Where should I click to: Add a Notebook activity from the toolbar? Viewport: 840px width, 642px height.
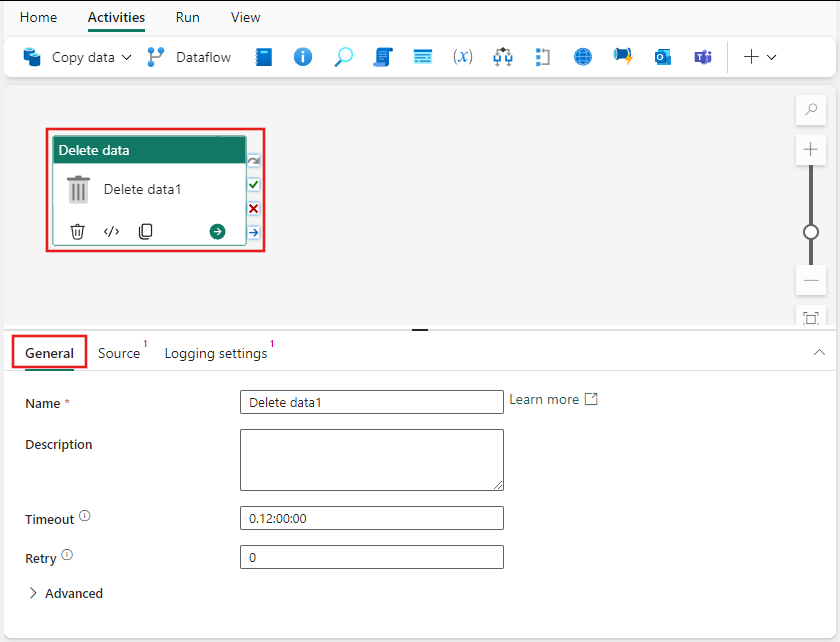click(263, 57)
